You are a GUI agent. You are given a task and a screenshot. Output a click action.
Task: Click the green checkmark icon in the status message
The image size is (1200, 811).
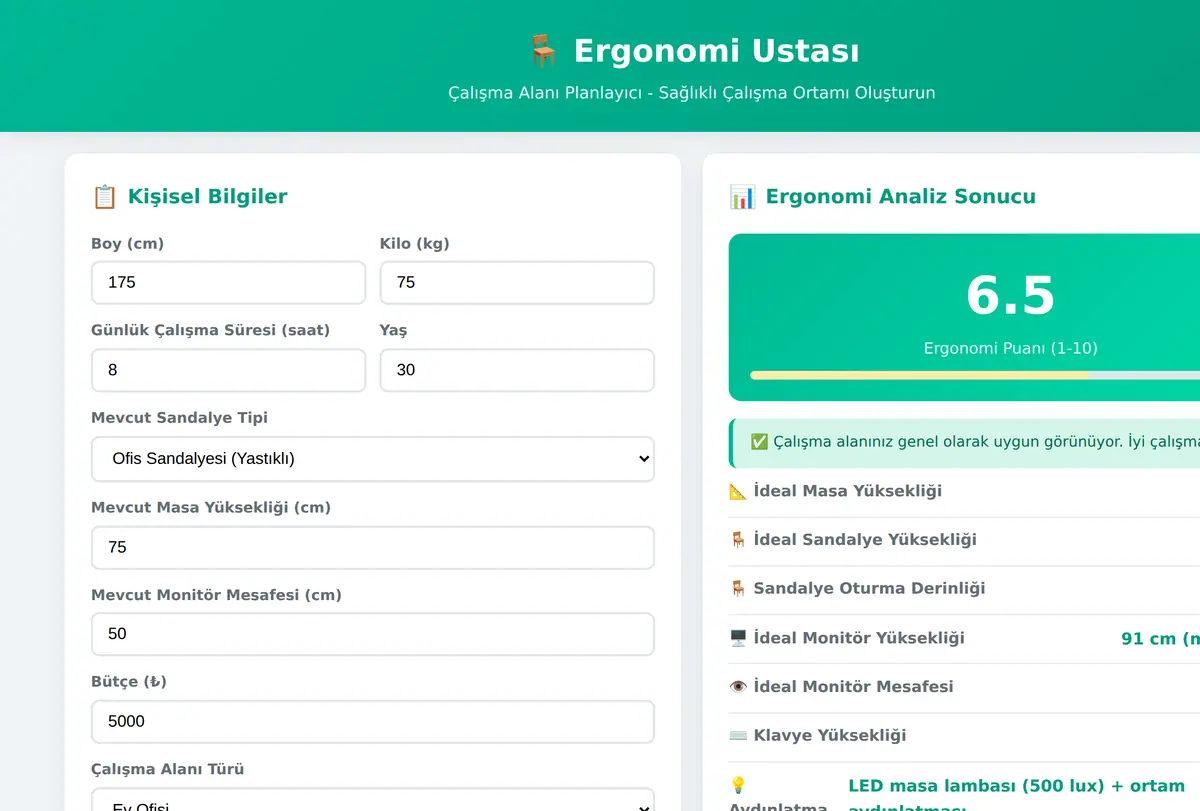(x=759, y=442)
